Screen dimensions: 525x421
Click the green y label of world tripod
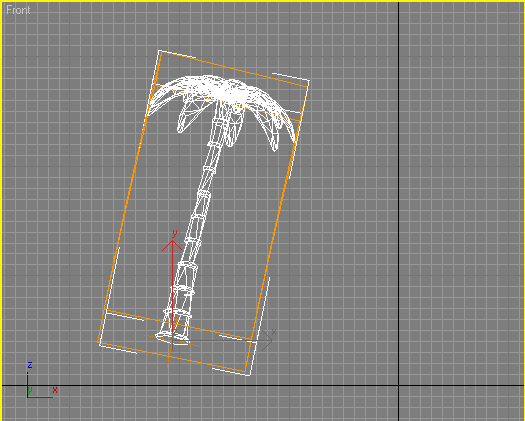tap(30, 391)
